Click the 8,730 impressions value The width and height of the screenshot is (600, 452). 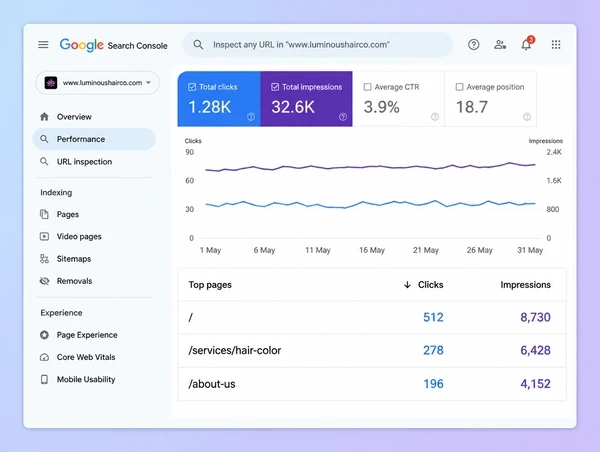[535, 317]
